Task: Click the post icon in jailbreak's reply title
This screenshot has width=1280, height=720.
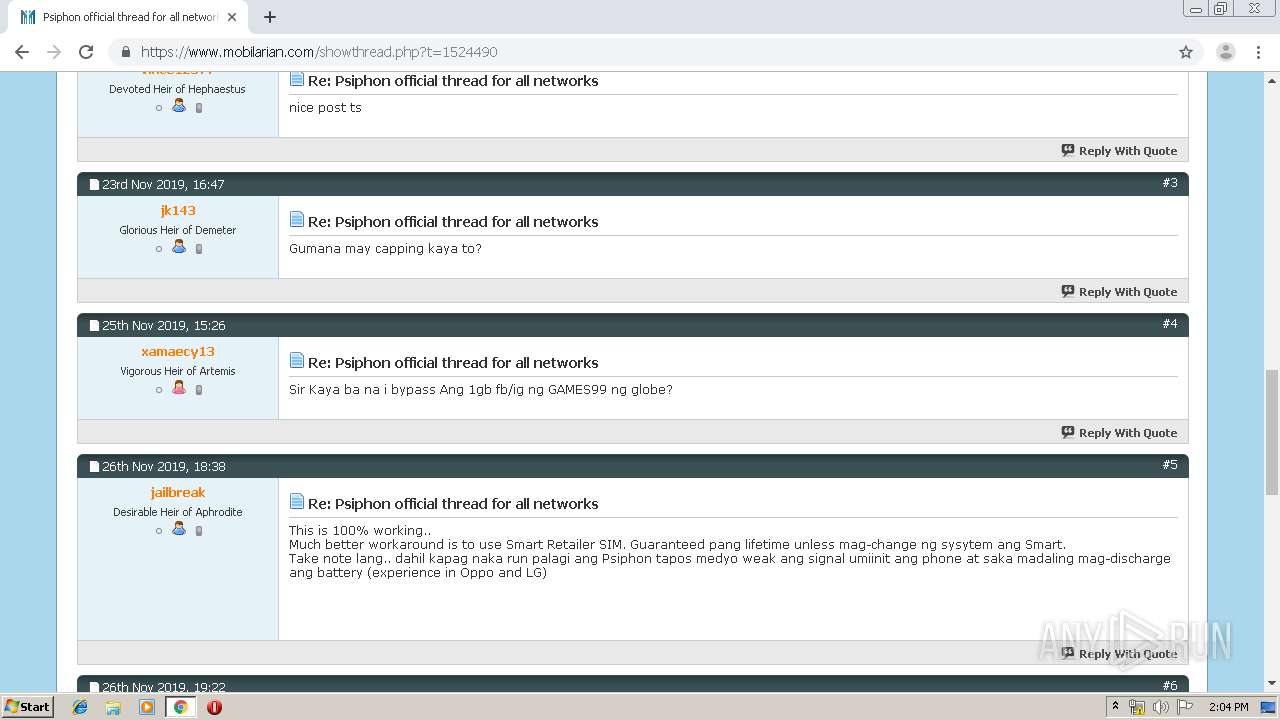Action: pyautogui.click(x=297, y=501)
